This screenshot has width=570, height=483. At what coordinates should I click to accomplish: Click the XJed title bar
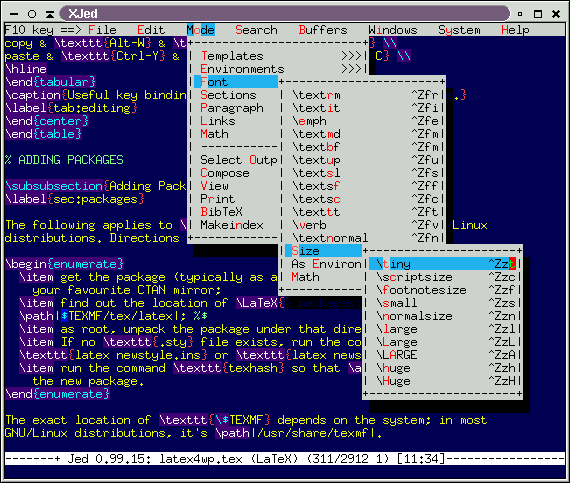(285, 14)
